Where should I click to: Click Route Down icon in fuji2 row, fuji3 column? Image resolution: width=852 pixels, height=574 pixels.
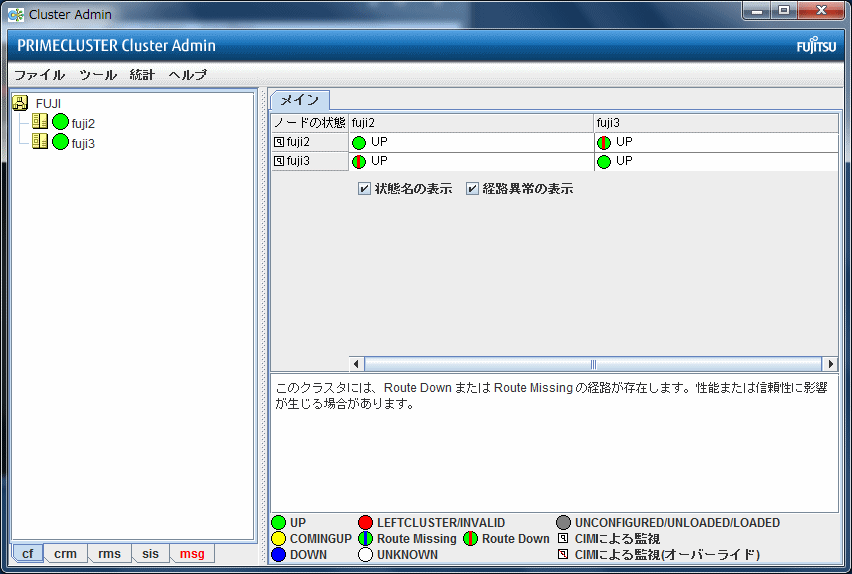[604, 142]
